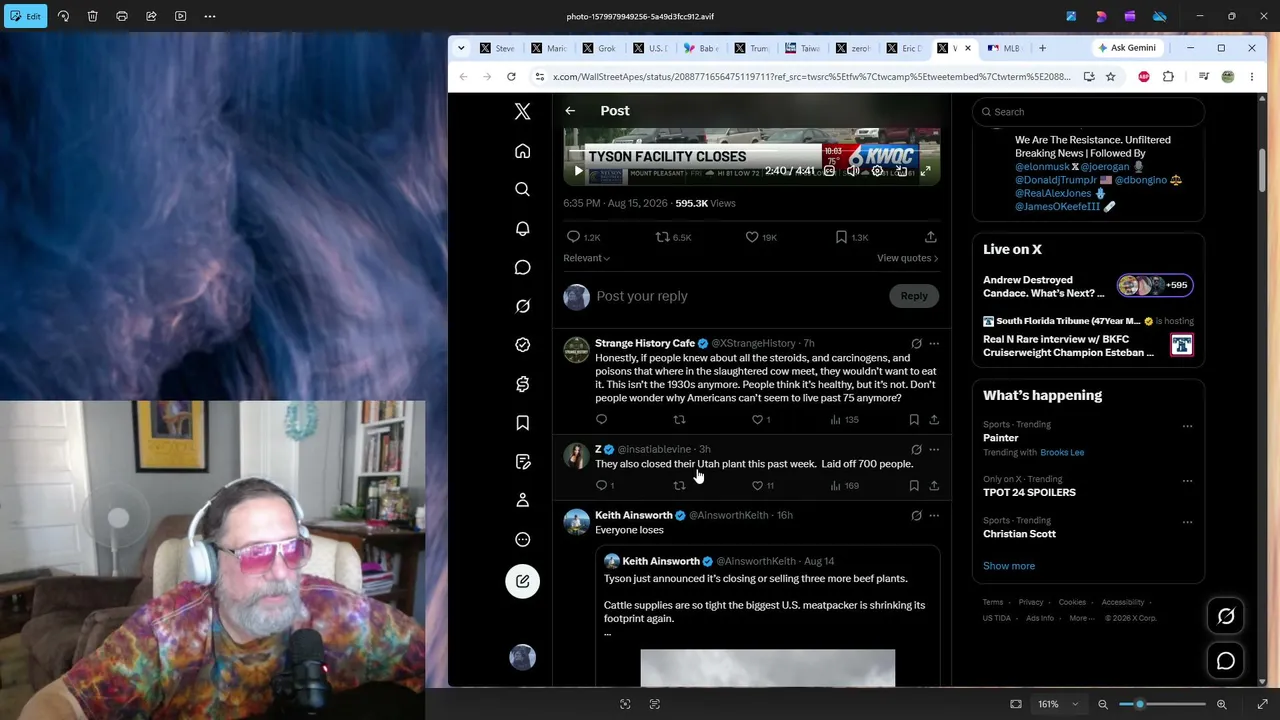Open the Explore search icon in X sidebar

522,189
